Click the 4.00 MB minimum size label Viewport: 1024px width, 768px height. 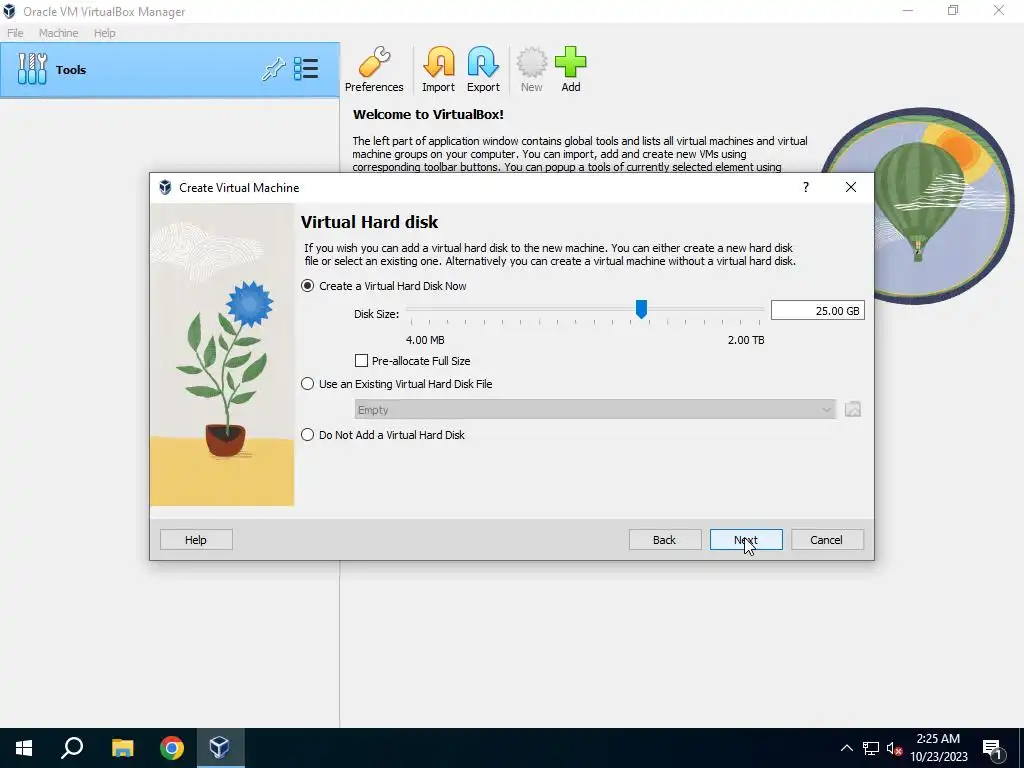(425, 340)
